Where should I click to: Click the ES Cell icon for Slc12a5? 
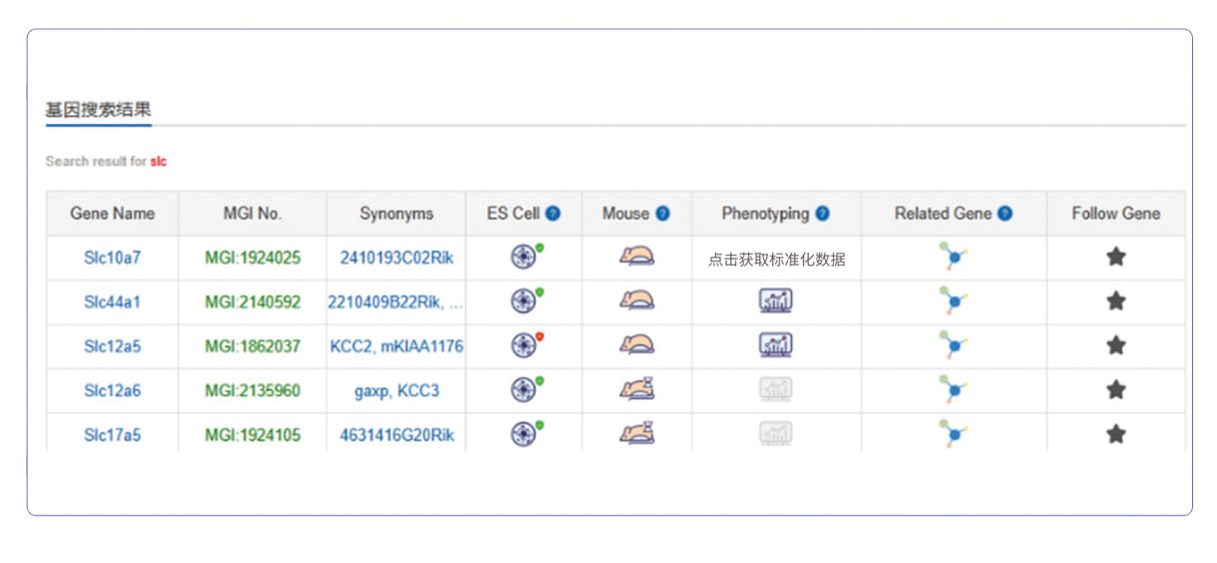point(523,346)
